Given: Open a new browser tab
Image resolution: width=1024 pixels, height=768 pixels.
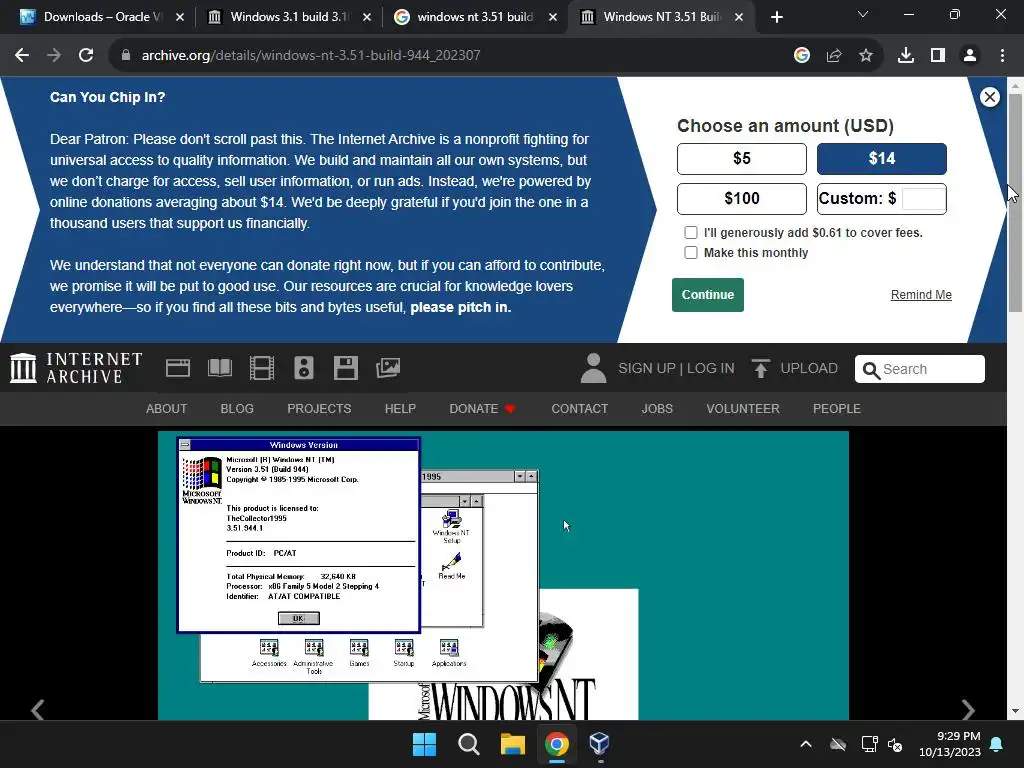Looking at the screenshot, I should pyautogui.click(x=776, y=18).
